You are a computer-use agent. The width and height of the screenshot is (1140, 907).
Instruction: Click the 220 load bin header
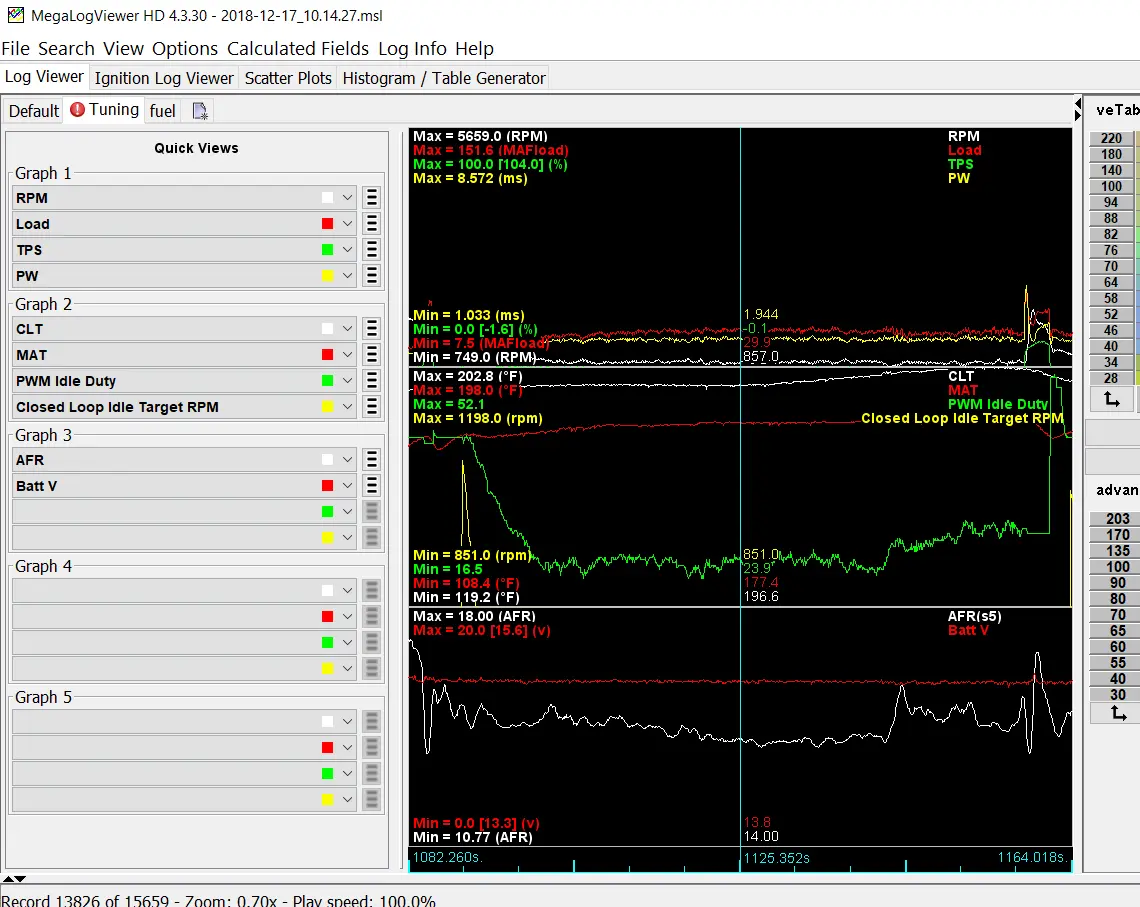(1111, 138)
